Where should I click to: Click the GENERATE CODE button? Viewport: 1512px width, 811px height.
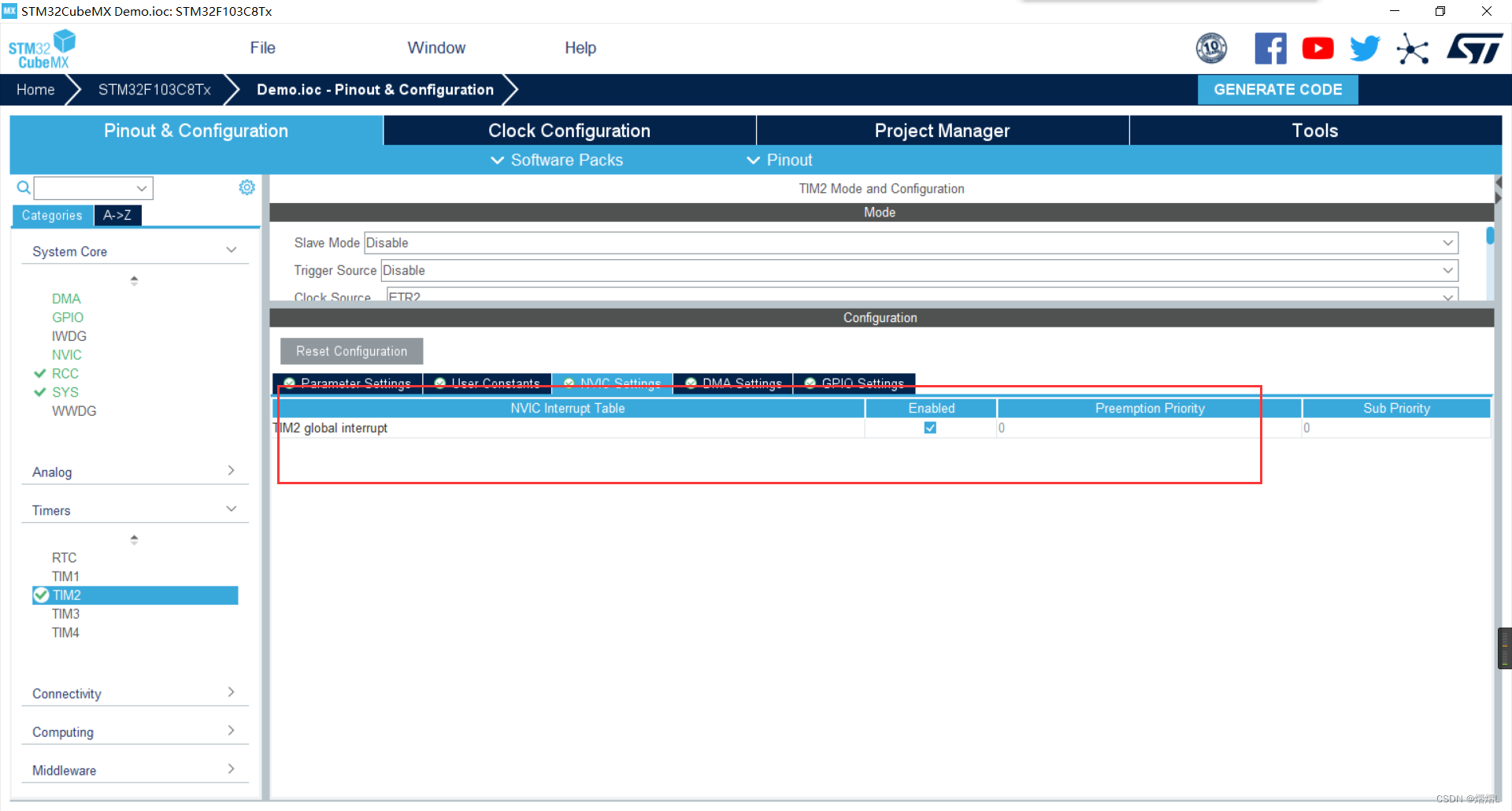[1277, 90]
